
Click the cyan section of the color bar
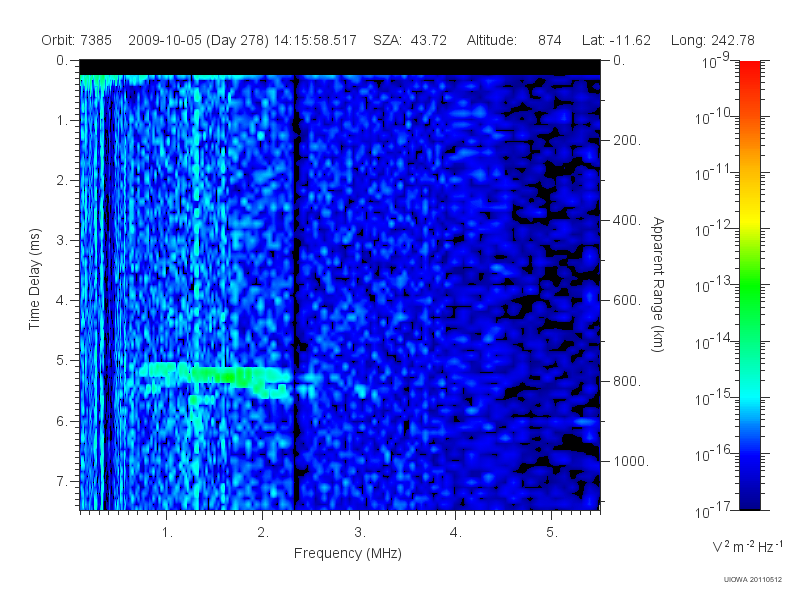pos(750,393)
